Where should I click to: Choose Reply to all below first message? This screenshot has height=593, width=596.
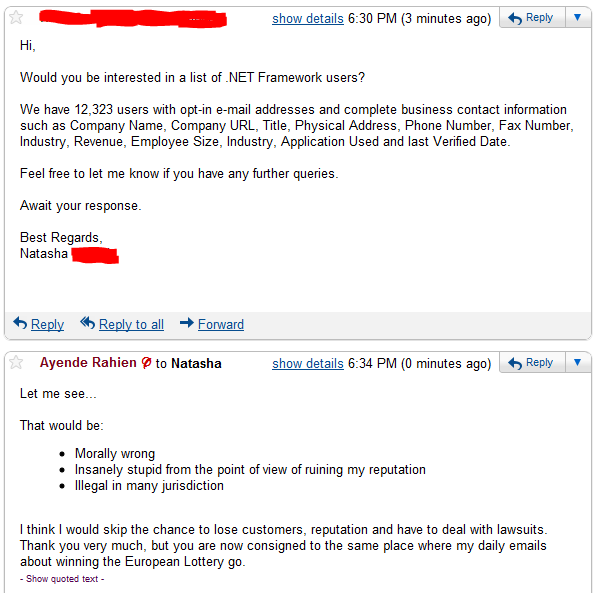click(x=131, y=324)
